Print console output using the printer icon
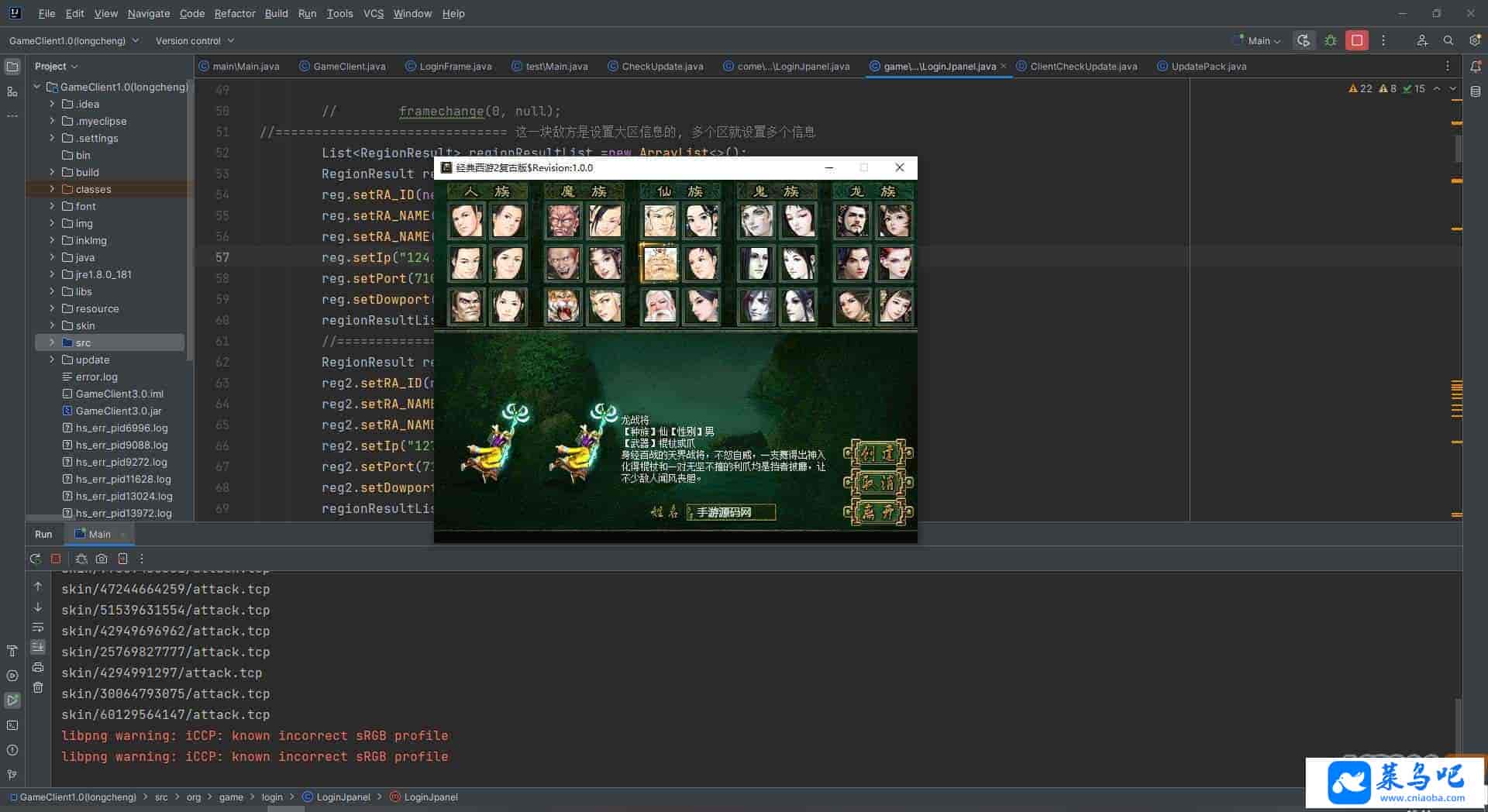The height and width of the screenshot is (812, 1488). (38, 667)
